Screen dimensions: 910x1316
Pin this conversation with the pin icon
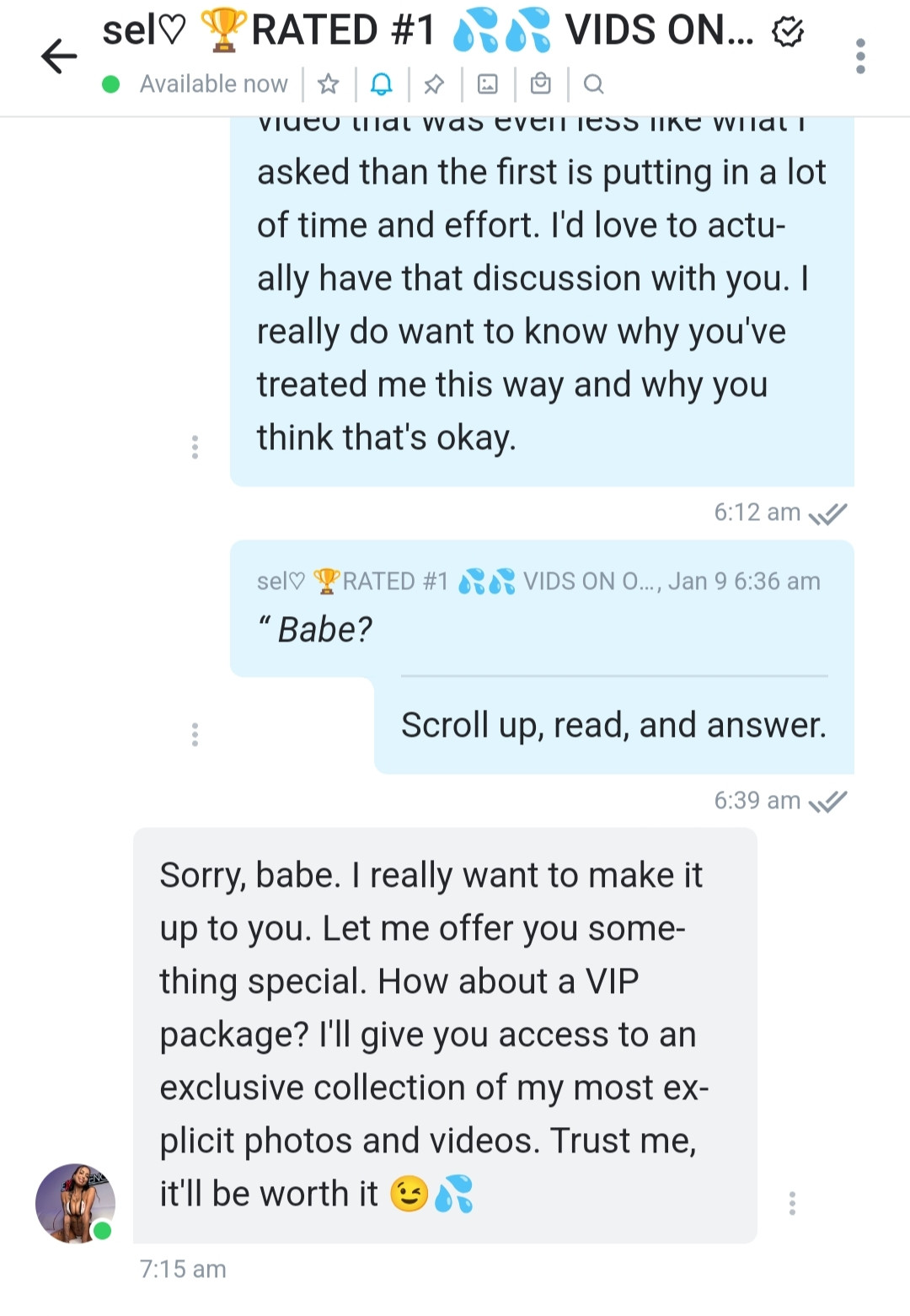click(x=434, y=83)
